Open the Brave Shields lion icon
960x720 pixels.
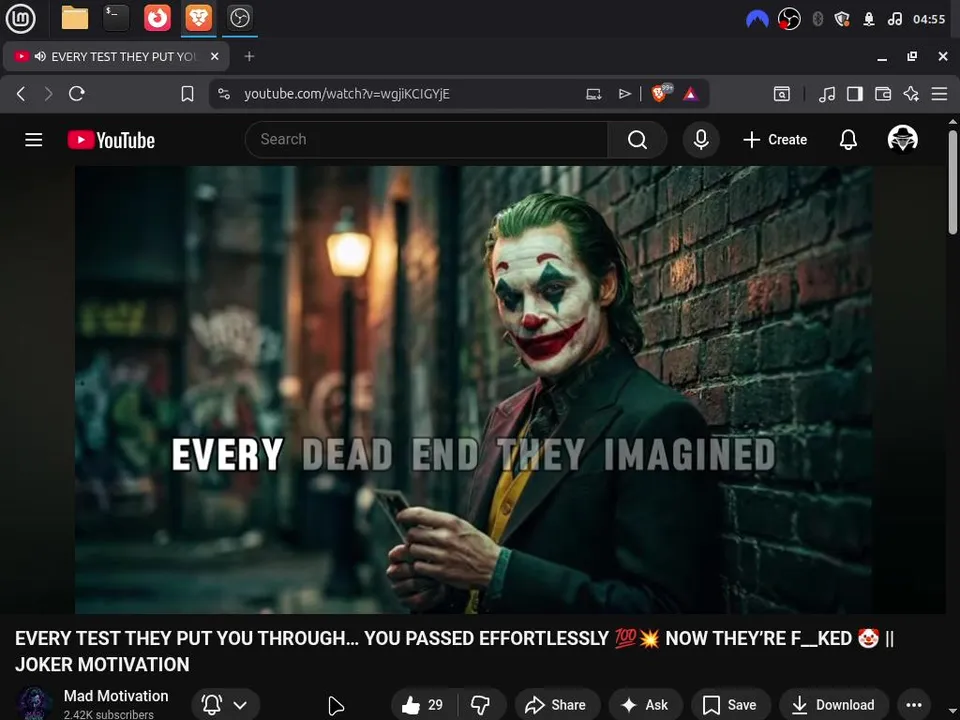click(x=661, y=93)
